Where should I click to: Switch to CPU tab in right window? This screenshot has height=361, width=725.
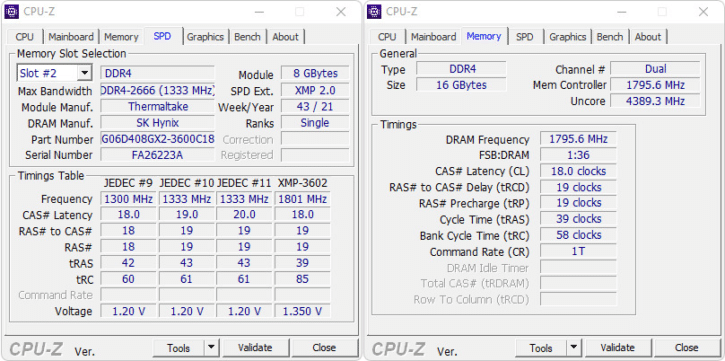[387, 37]
